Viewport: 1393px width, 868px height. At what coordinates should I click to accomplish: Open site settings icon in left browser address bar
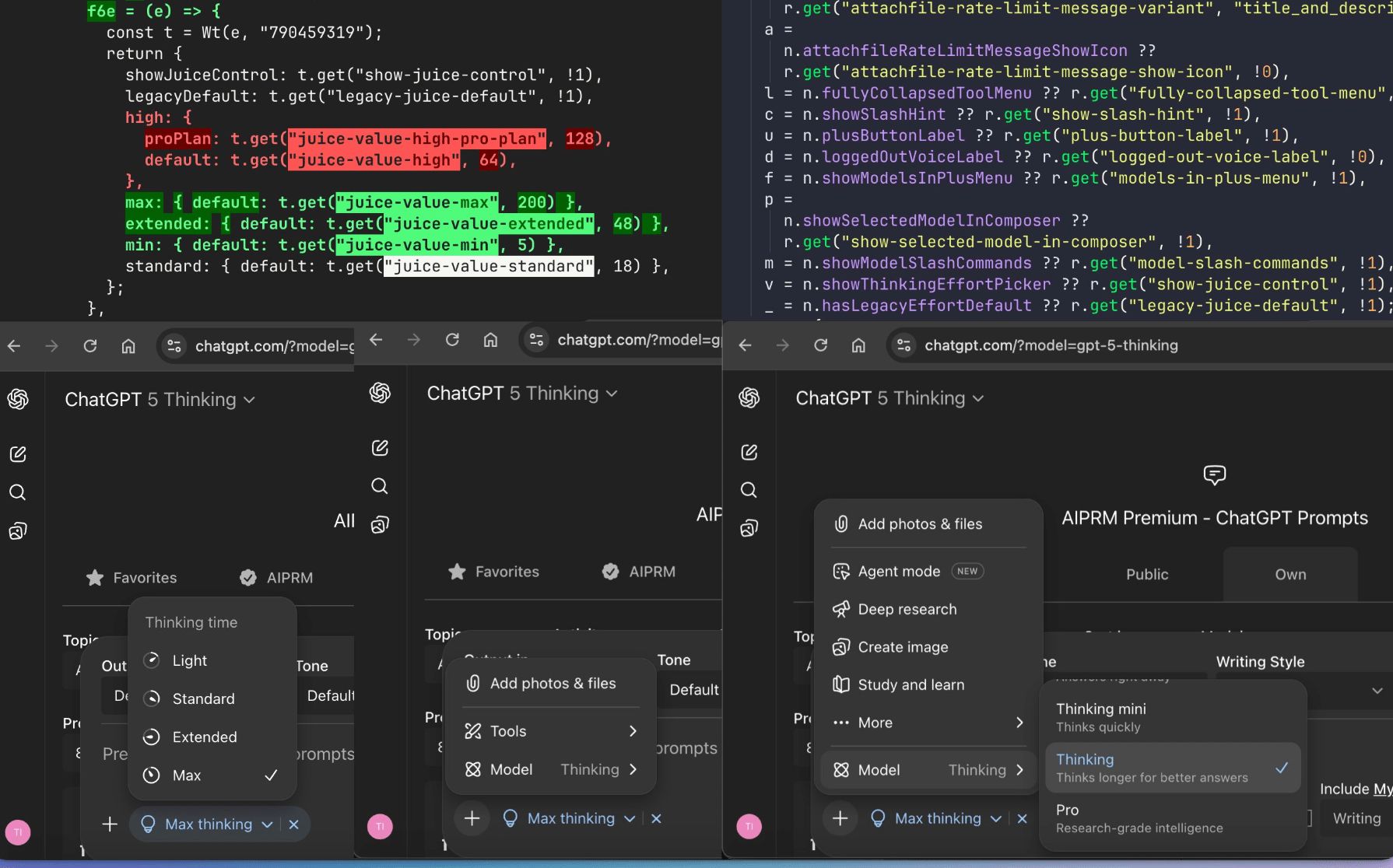(174, 346)
